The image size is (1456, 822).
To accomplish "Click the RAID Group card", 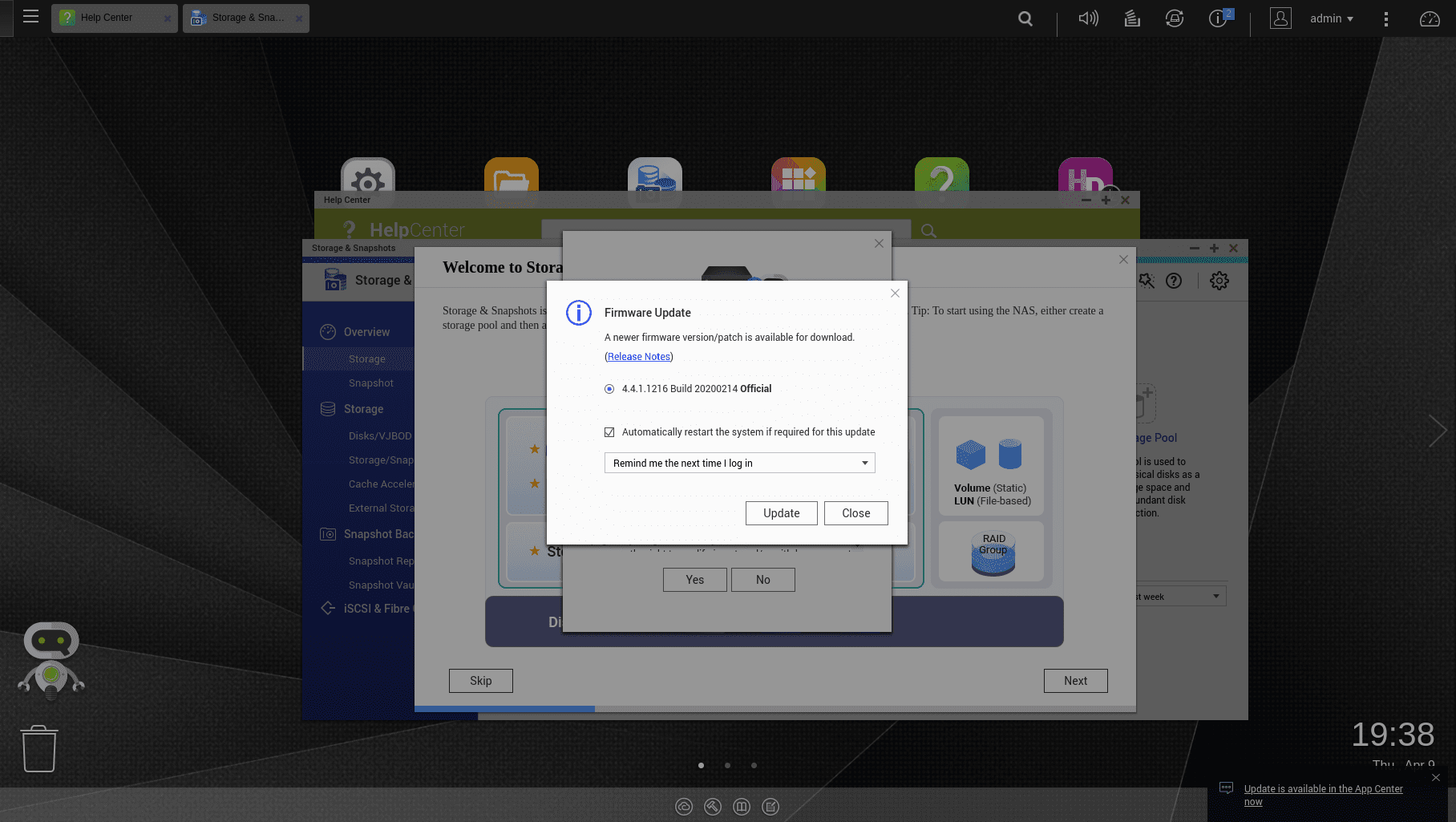I will tap(991, 552).
